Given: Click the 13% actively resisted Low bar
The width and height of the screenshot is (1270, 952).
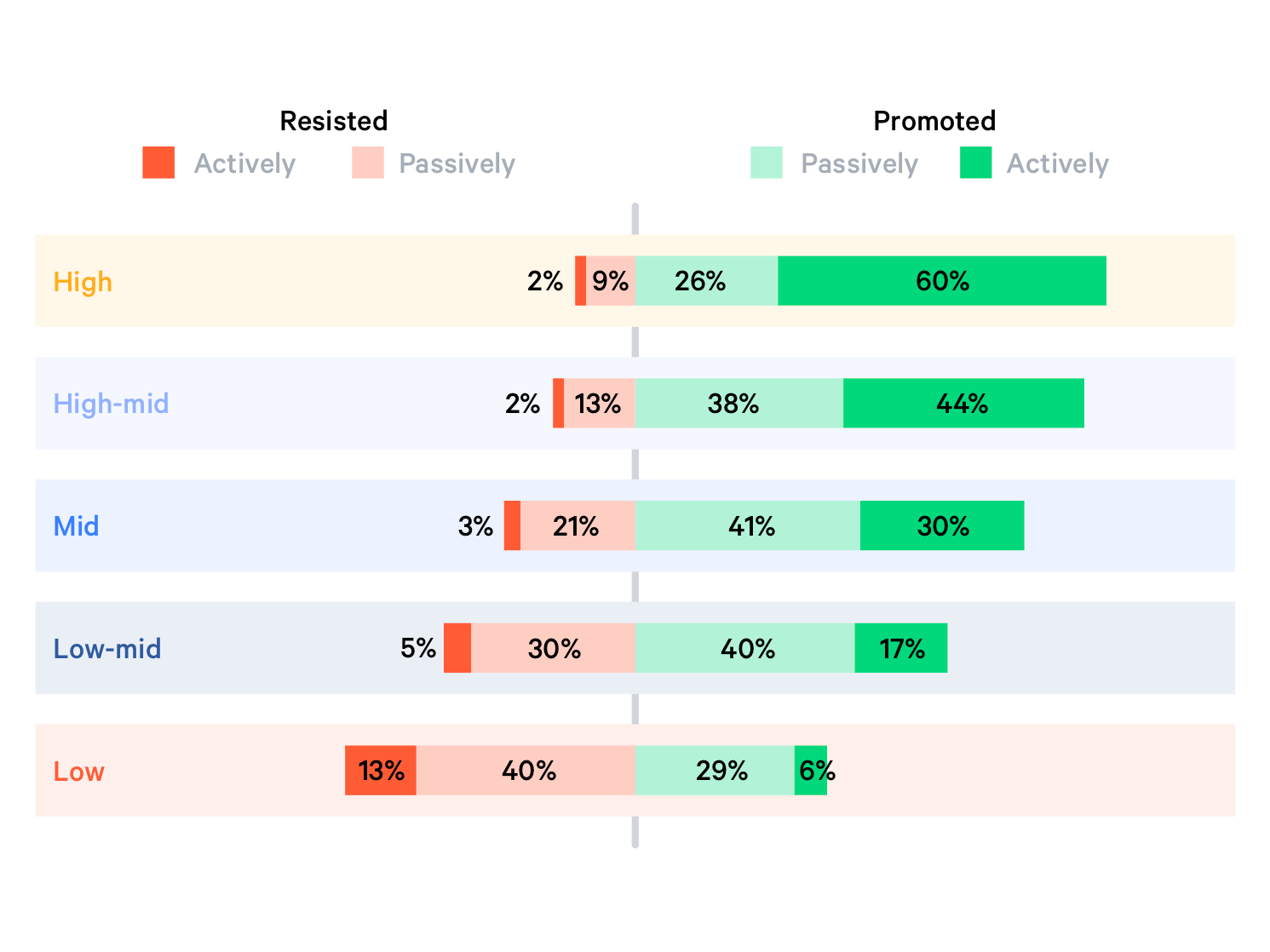Looking at the screenshot, I should (381, 771).
